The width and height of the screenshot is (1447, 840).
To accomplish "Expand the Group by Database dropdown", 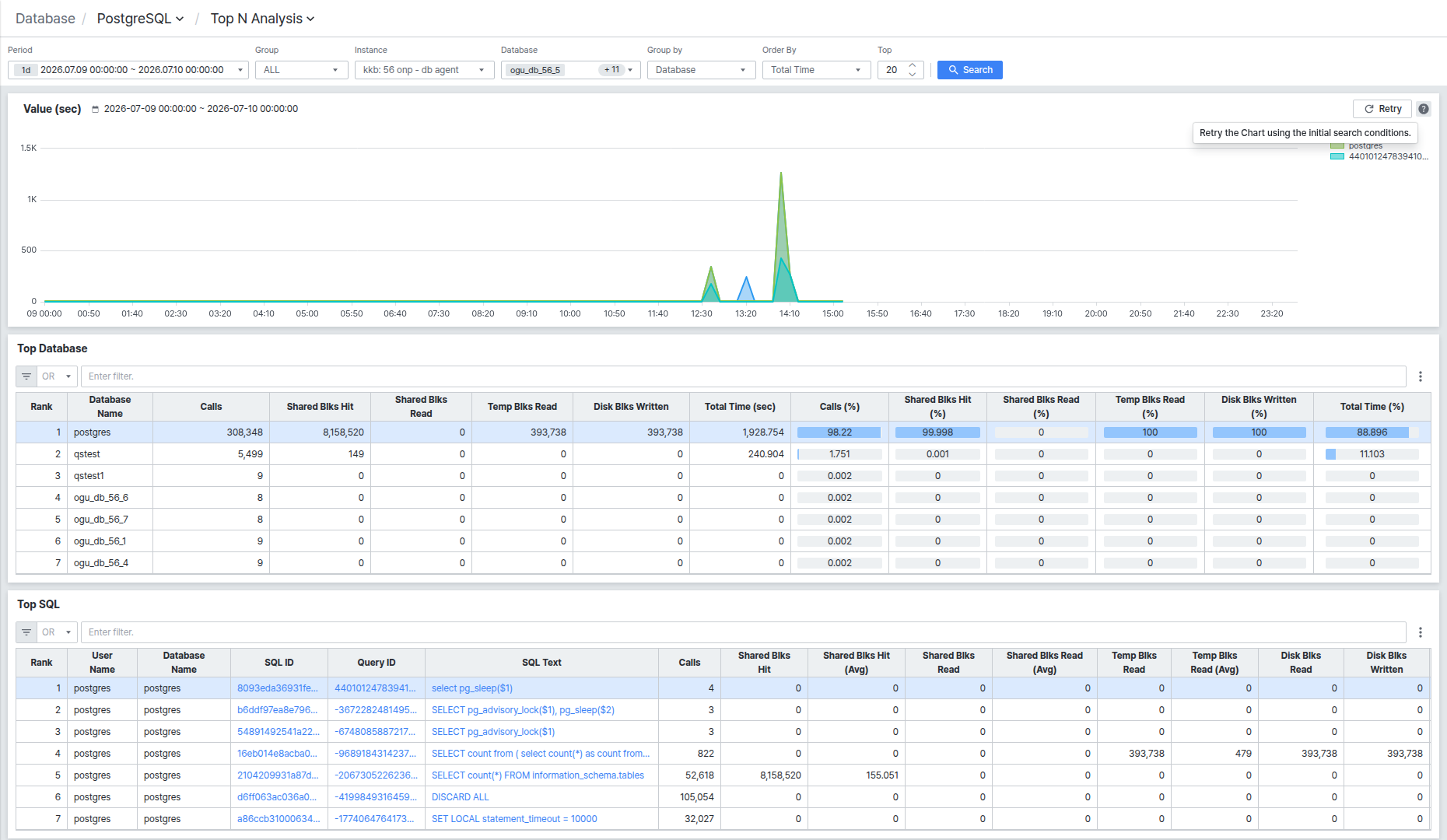I will pyautogui.click(x=701, y=70).
